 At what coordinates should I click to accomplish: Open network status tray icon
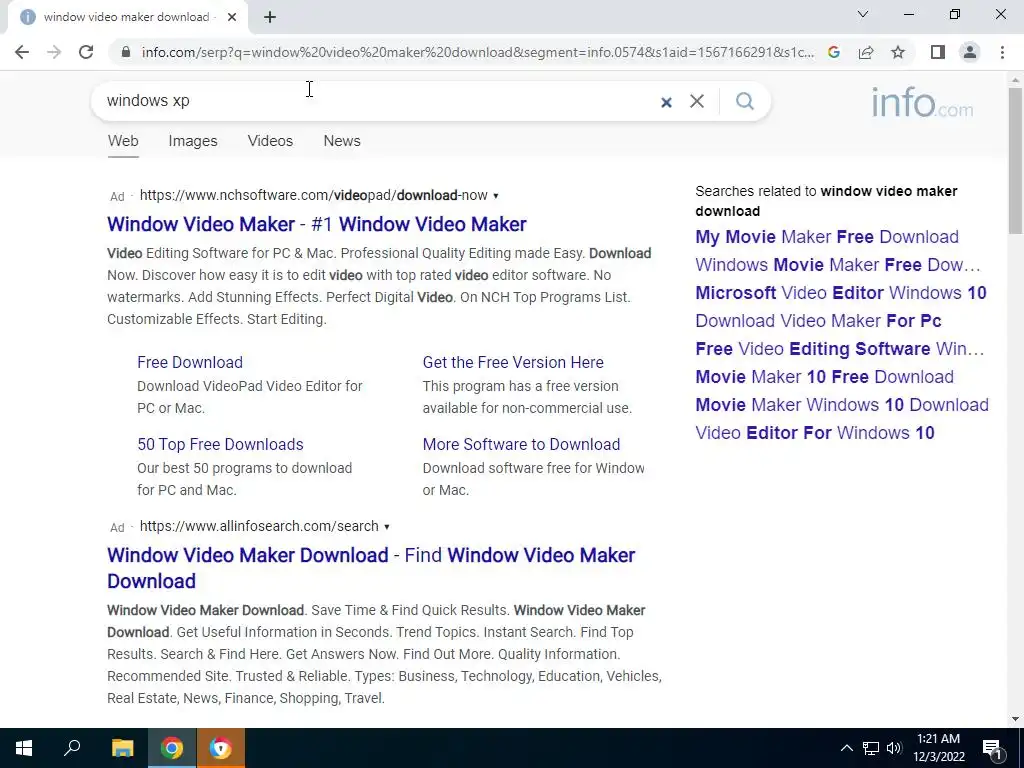pyautogui.click(x=871, y=748)
